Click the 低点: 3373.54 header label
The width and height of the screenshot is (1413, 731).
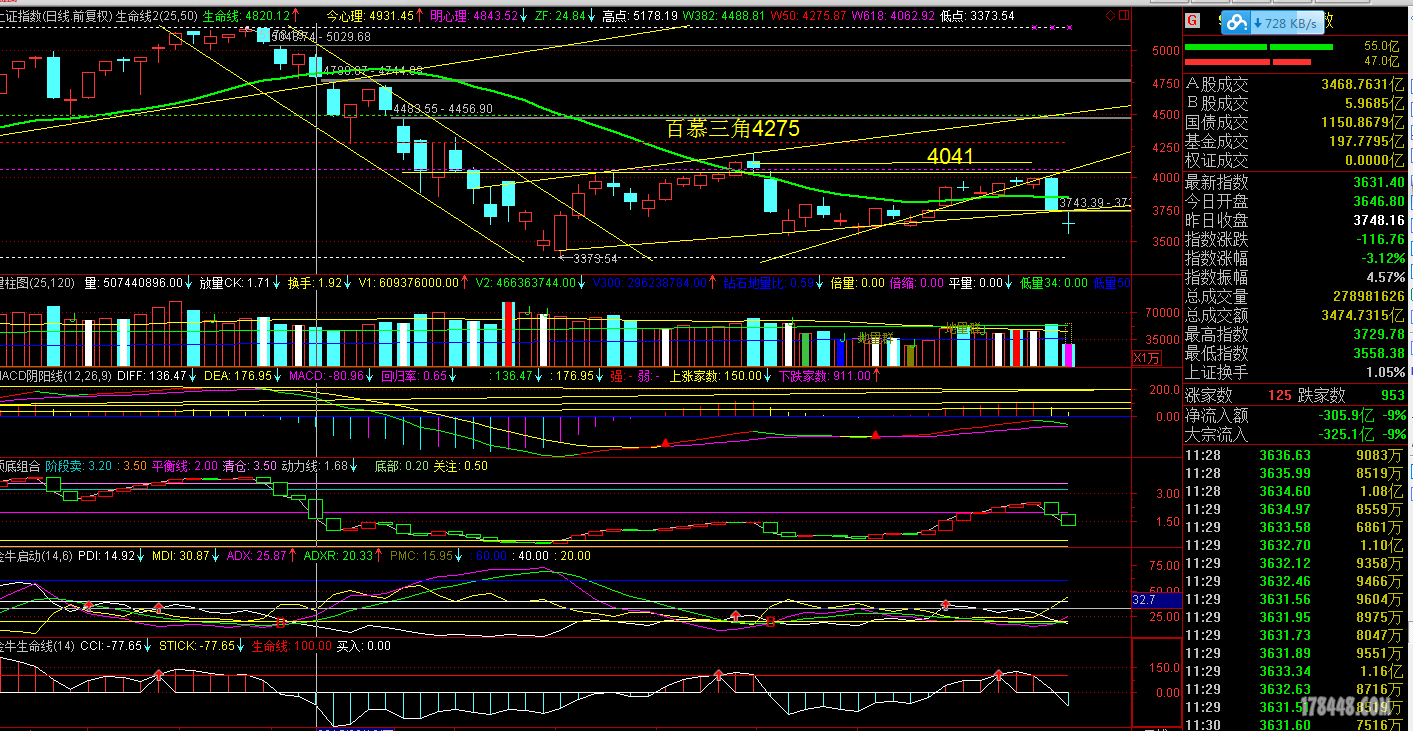tap(977, 16)
